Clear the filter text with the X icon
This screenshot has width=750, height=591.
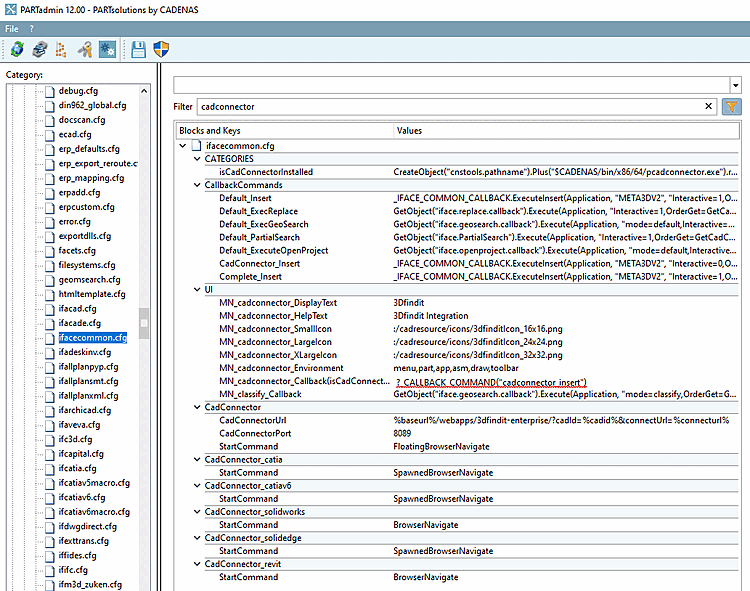click(x=708, y=106)
